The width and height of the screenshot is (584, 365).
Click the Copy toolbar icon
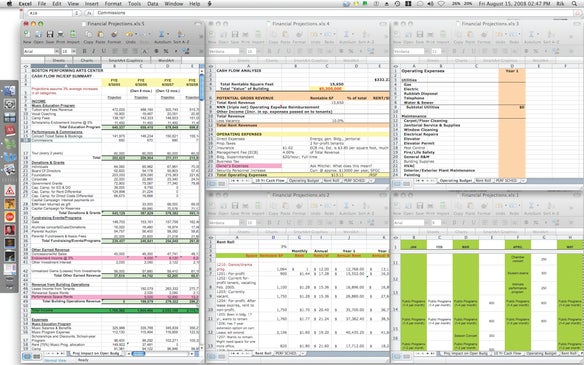pyautogui.click(x=88, y=34)
